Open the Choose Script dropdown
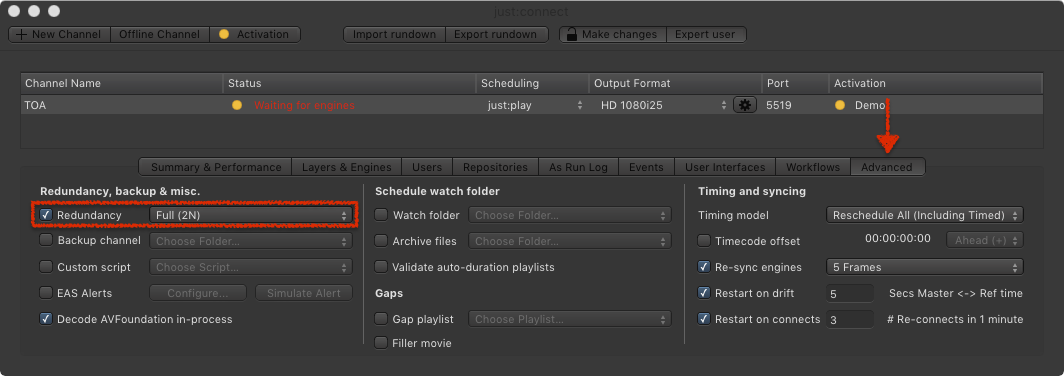Image resolution: width=1064 pixels, height=376 pixels. 251,267
